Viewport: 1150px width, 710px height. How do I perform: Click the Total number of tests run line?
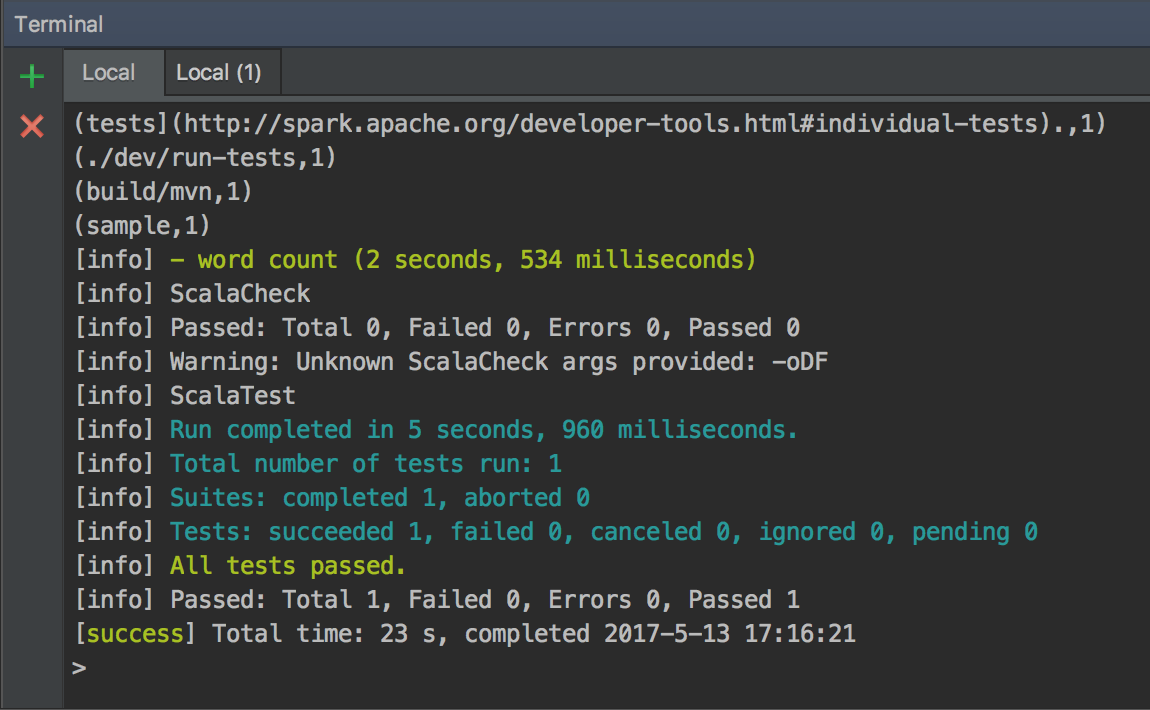(318, 464)
